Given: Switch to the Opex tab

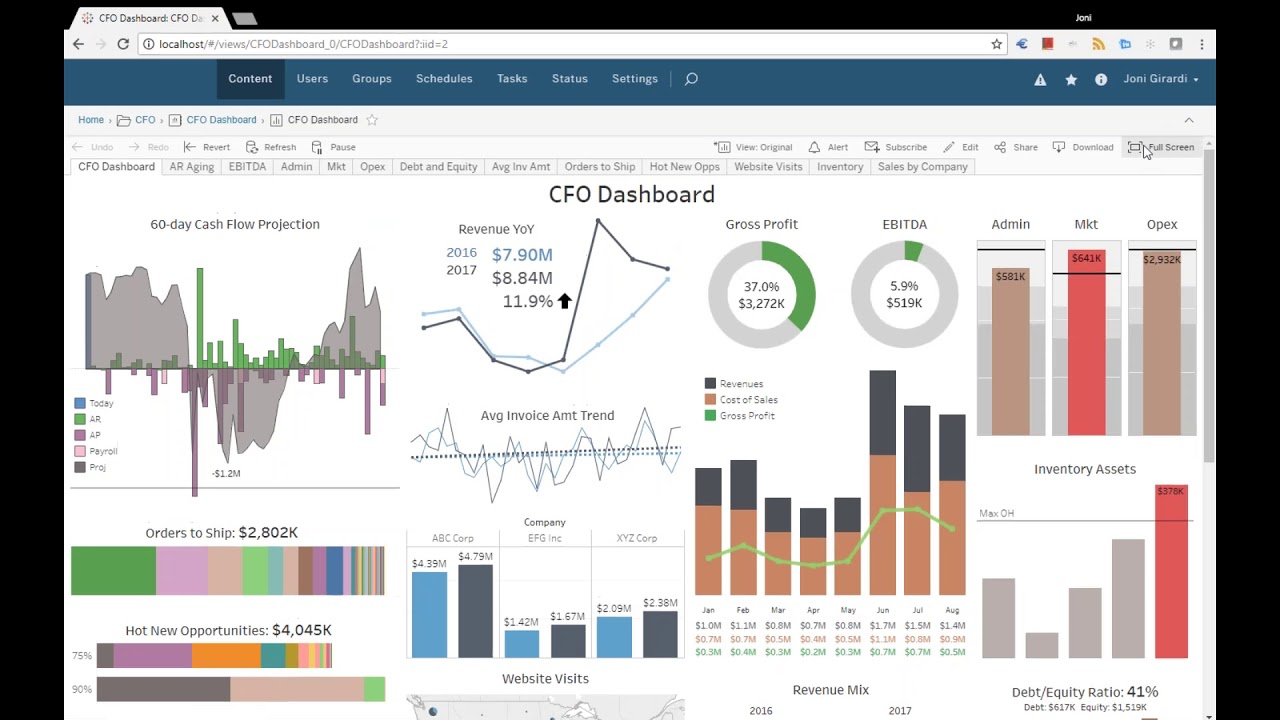Looking at the screenshot, I should point(373,167).
